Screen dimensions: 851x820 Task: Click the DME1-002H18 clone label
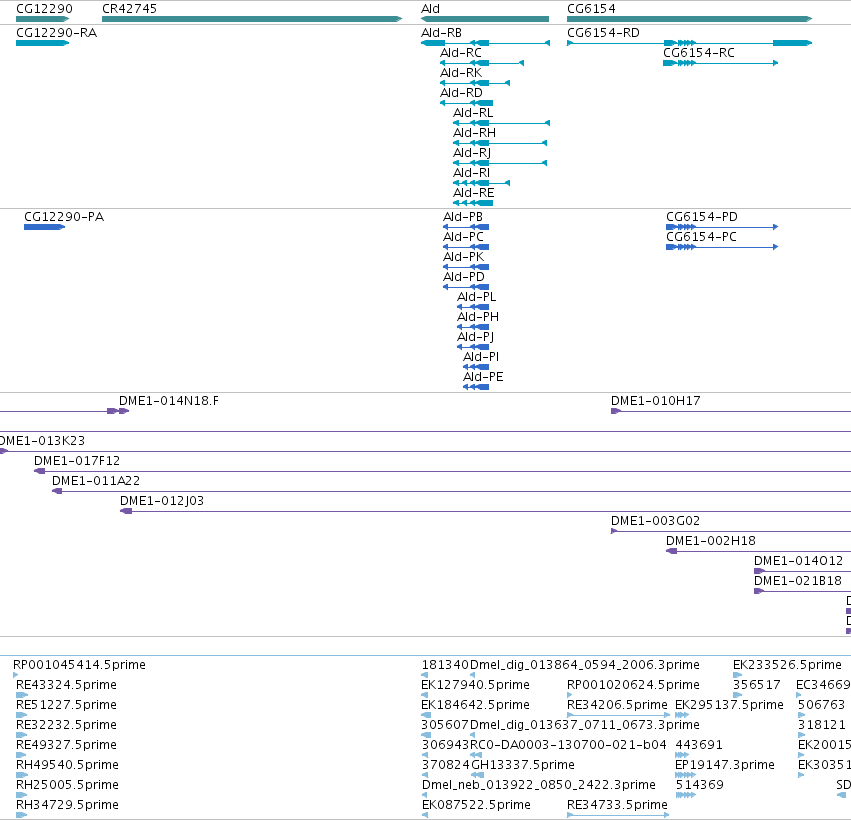click(710, 541)
